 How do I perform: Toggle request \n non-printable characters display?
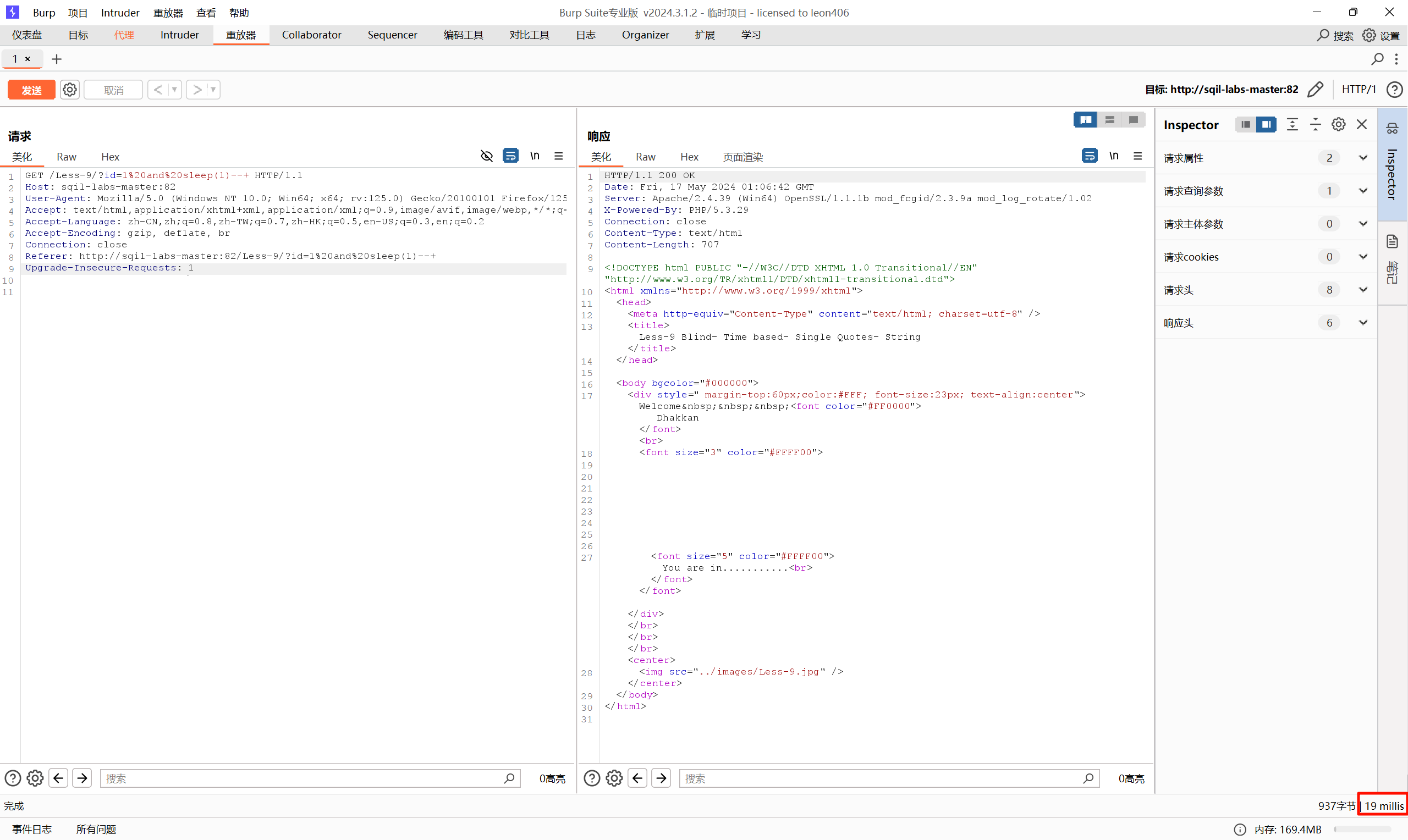pyautogui.click(x=535, y=156)
